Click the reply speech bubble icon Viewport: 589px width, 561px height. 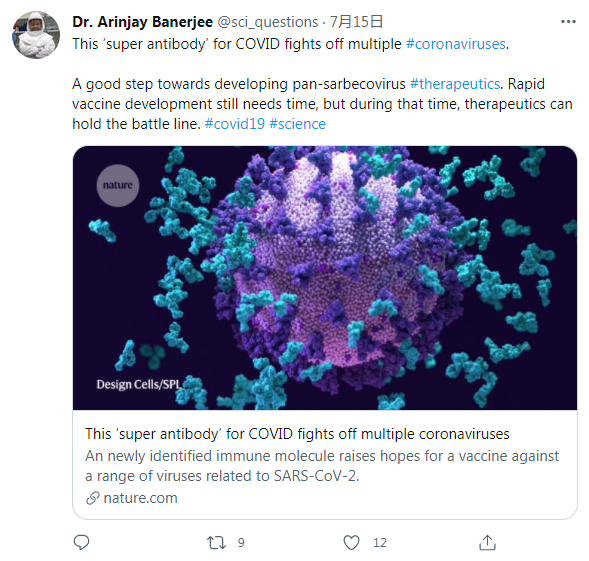(x=81, y=542)
